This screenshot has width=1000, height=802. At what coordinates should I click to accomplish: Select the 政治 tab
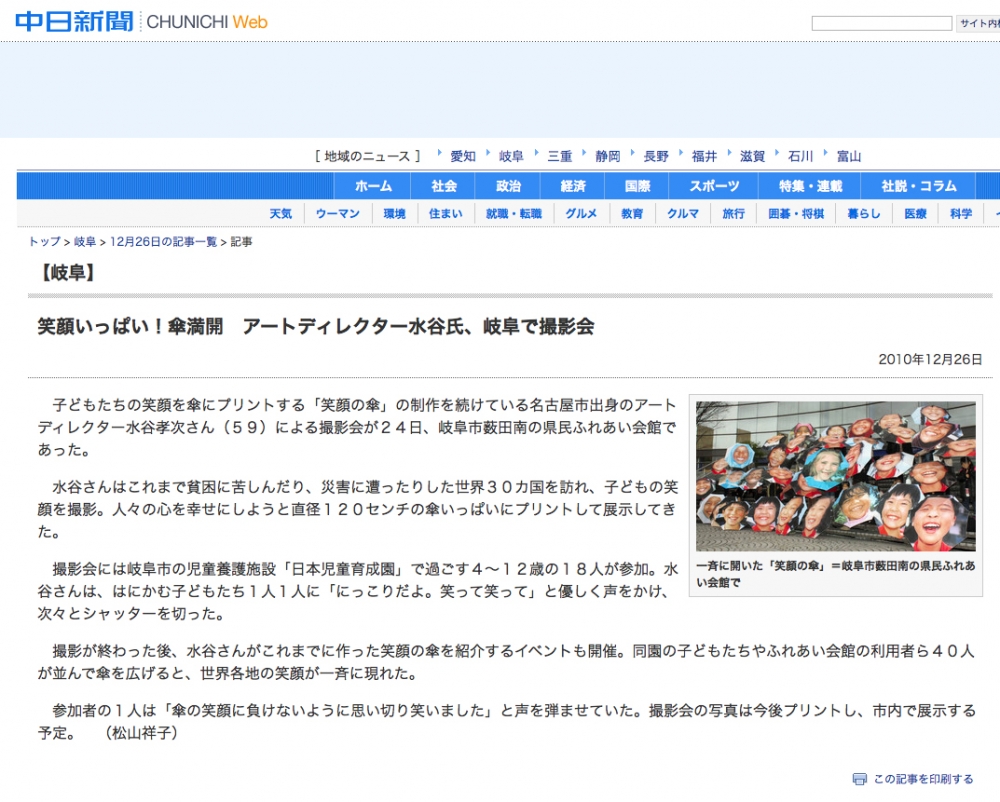pyautogui.click(x=508, y=186)
